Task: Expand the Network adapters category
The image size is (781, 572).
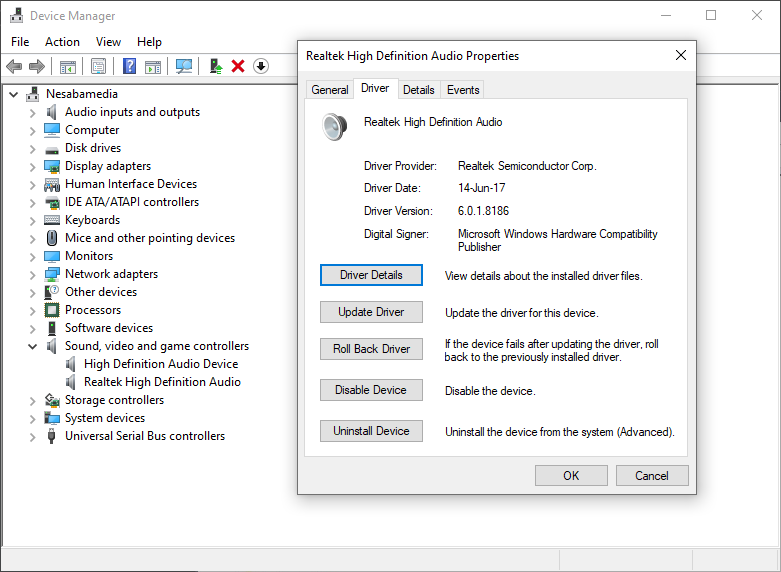Action: [33, 274]
